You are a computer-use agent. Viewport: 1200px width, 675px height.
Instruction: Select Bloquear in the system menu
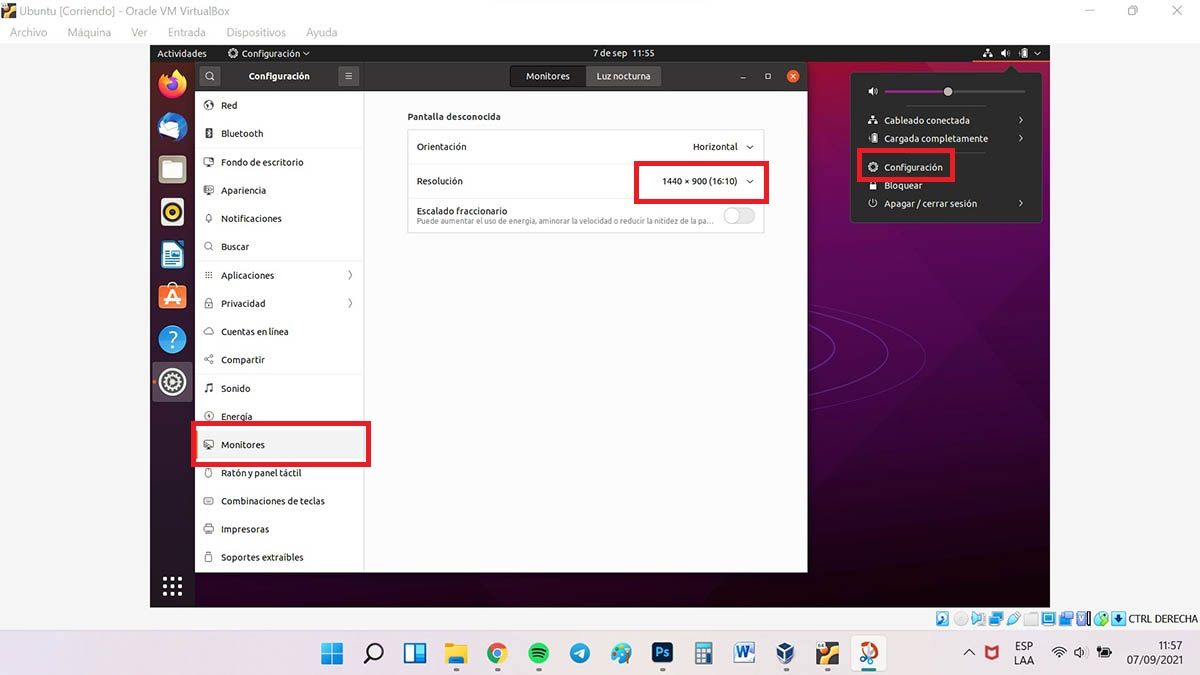click(902, 186)
